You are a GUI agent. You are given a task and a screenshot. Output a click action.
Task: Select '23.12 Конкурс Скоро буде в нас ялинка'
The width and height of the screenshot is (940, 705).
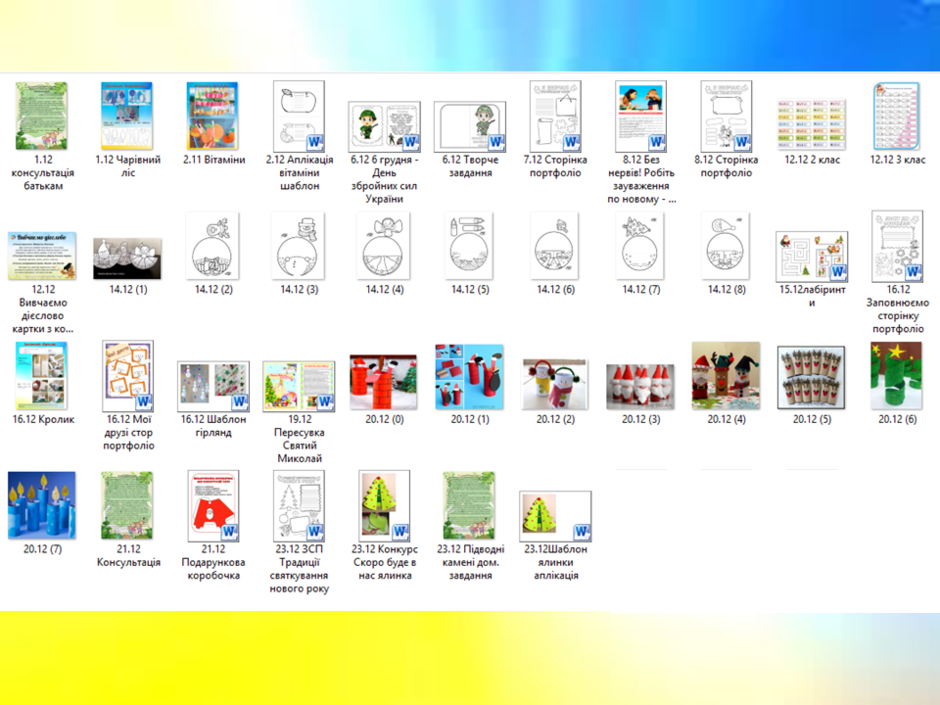(x=384, y=506)
